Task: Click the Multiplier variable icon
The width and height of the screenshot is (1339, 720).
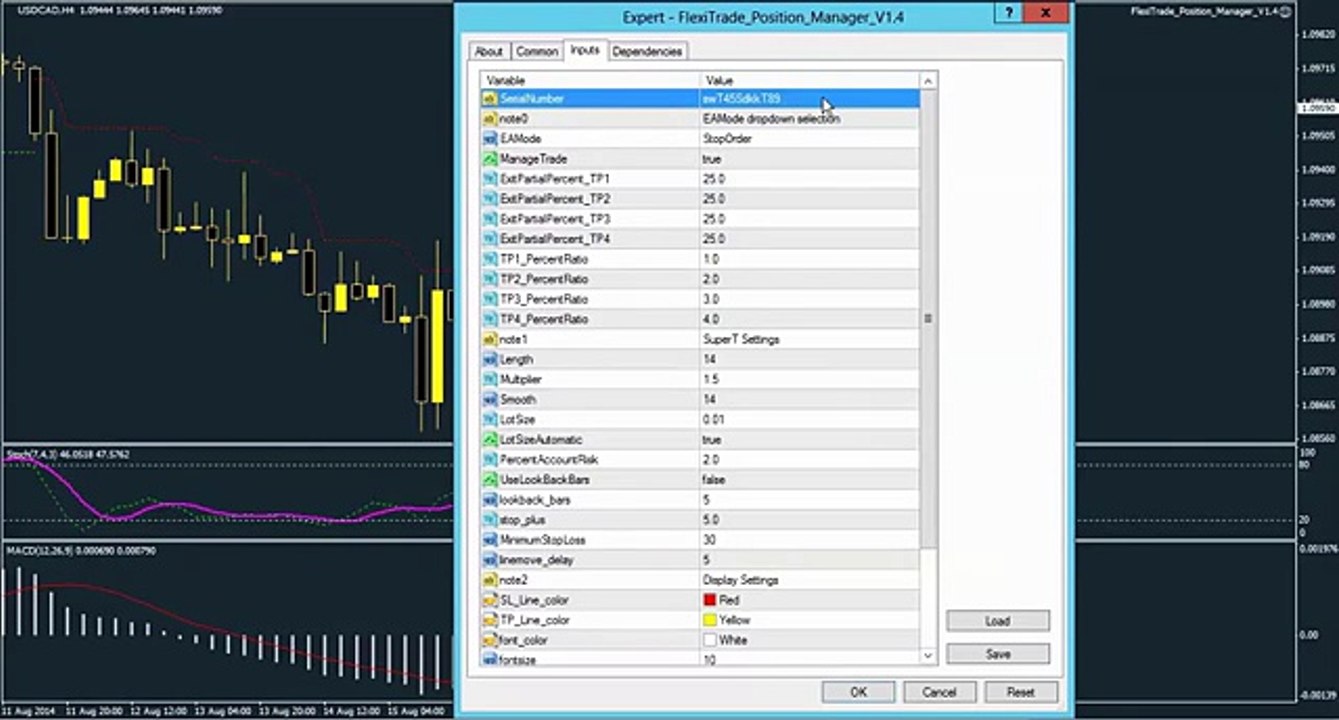Action: click(x=490, y=379)
